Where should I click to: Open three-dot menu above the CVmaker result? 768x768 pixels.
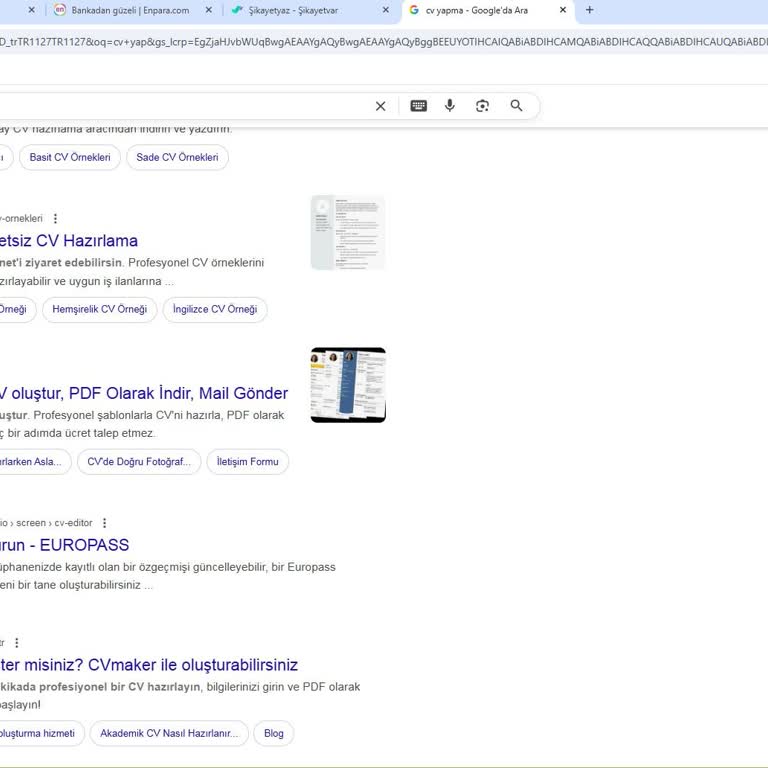click(17, 643)
